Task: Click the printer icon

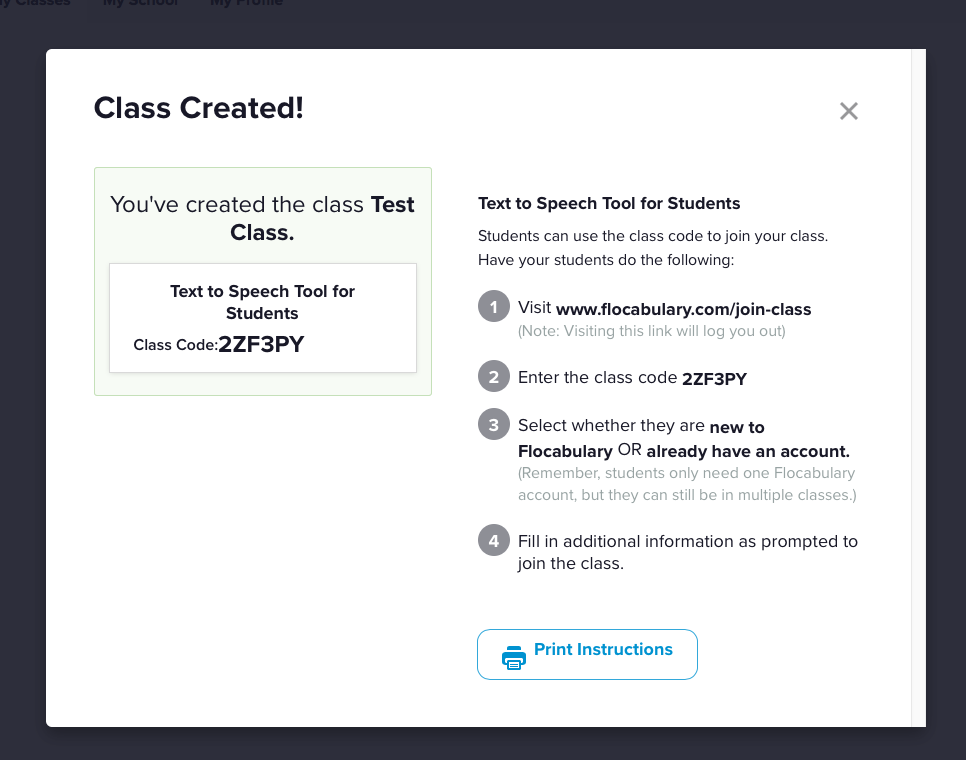Action: [514, 657]
